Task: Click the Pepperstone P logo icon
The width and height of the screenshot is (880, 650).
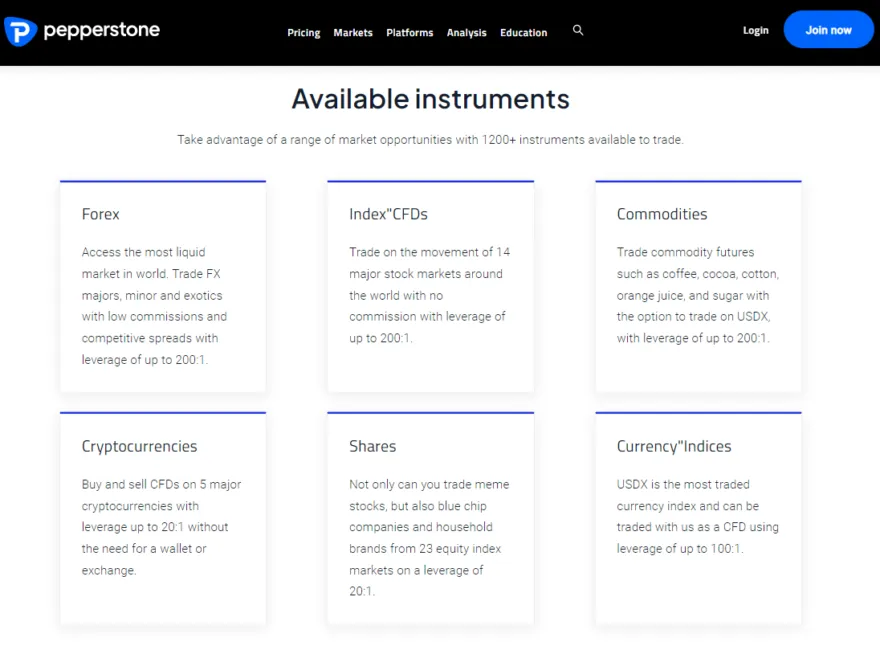Action: [x=20, y=31]
